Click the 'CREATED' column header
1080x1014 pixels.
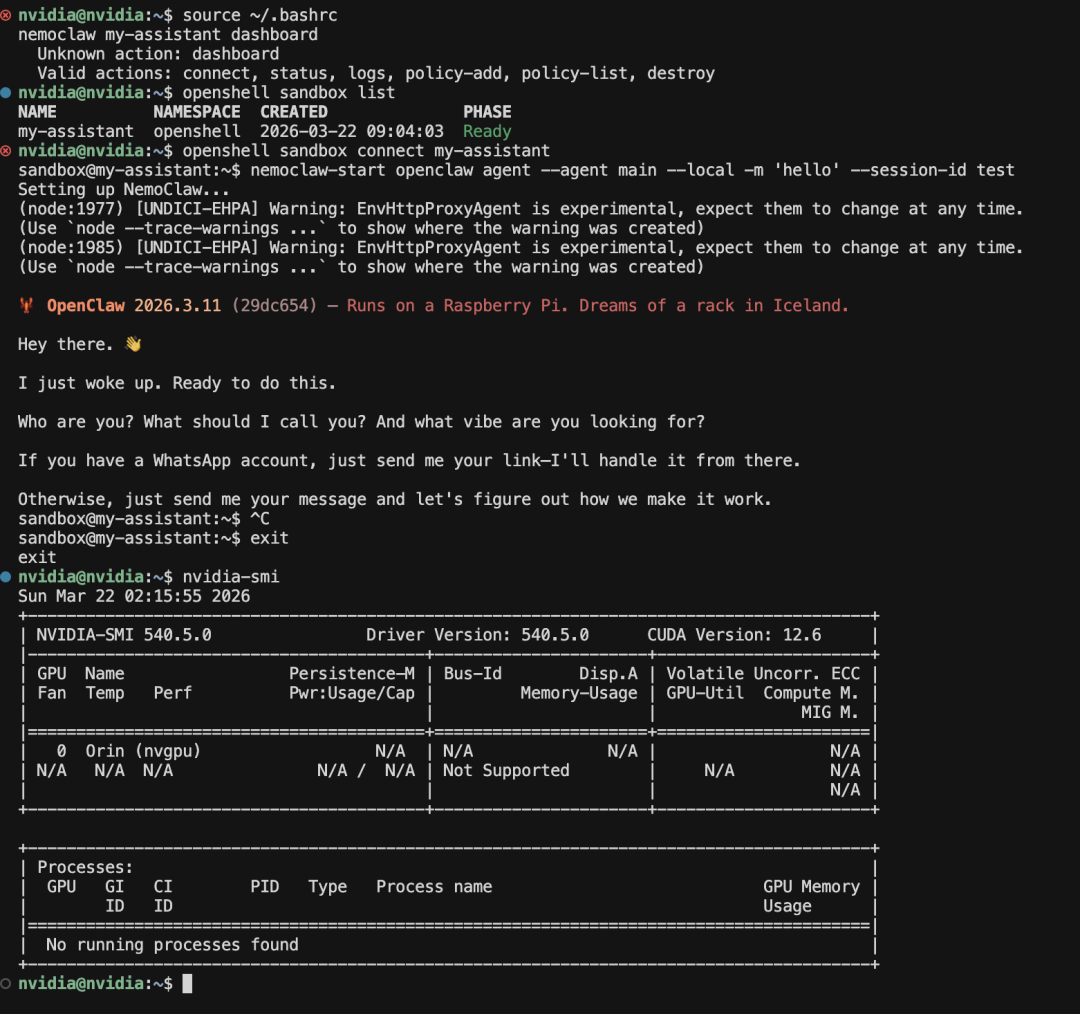coord(294,112)
